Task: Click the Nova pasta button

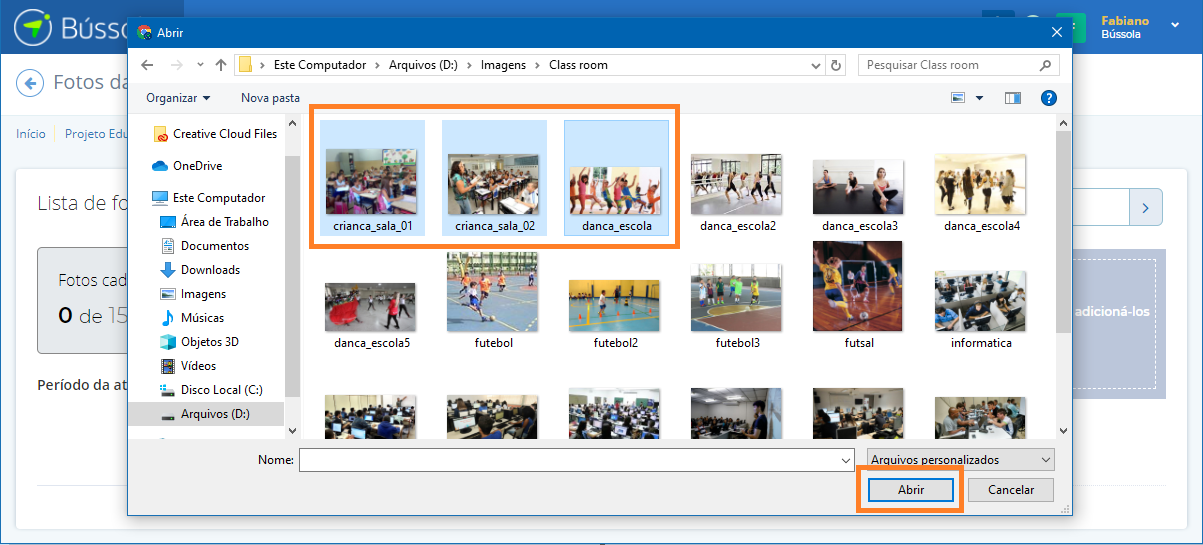Action: pyautogui.click(x=270, y=98)
